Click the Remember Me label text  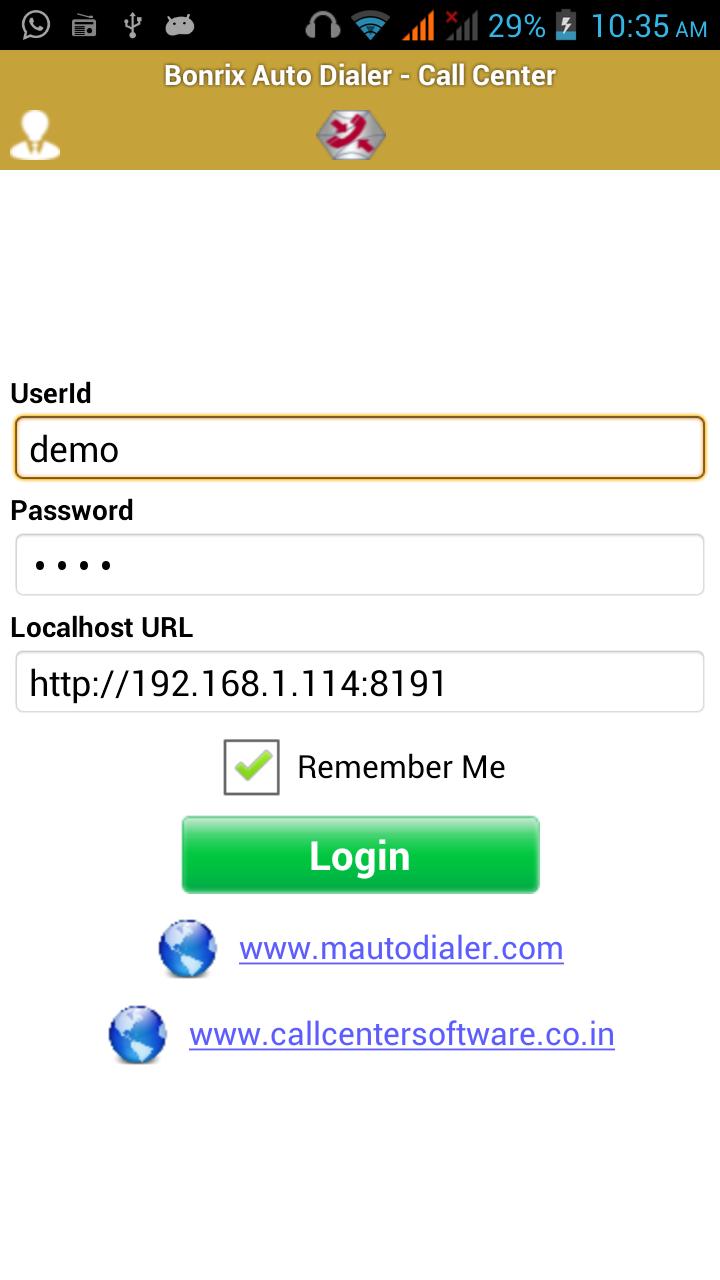click(x=401, y=767)
